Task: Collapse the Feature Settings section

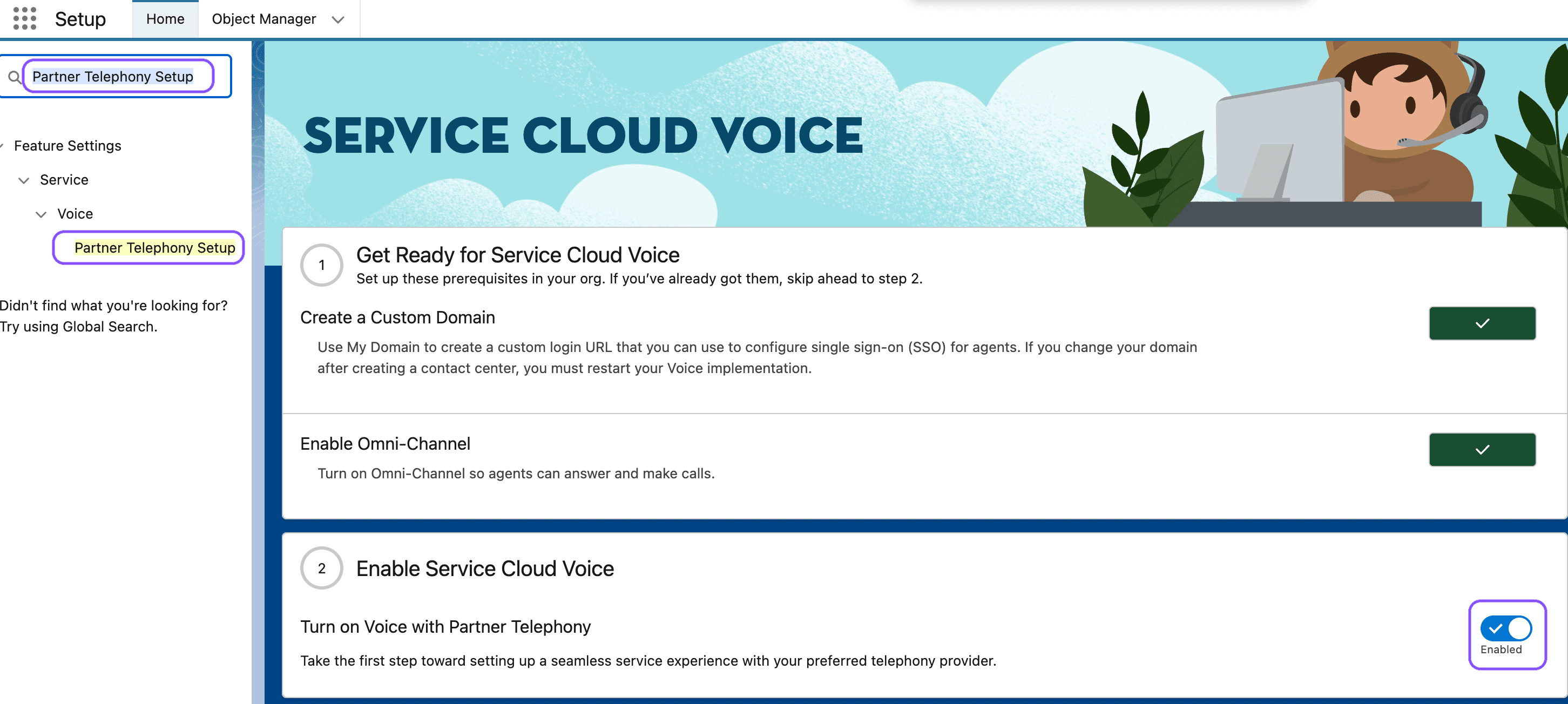Action: coord(4,145)
